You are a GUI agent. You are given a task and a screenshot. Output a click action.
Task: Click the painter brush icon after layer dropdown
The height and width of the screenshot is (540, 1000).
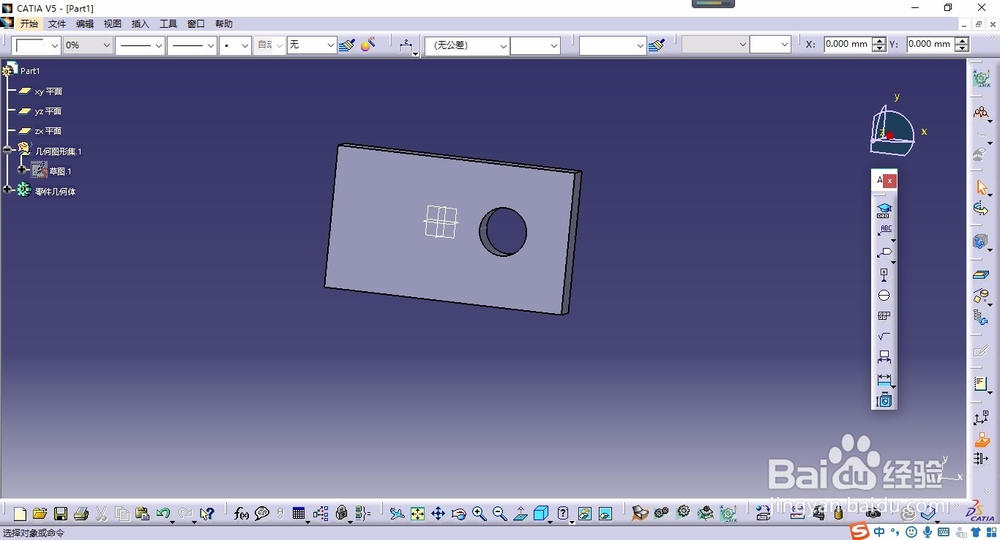(x=347, y=45)
